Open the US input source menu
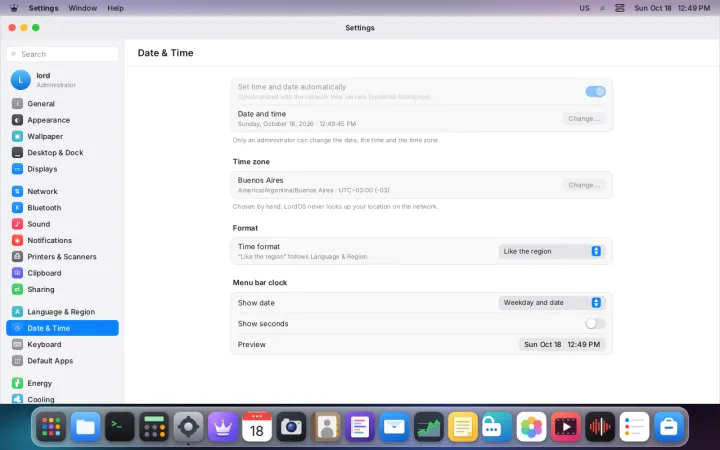720x450 pixels. pos(584,8)
